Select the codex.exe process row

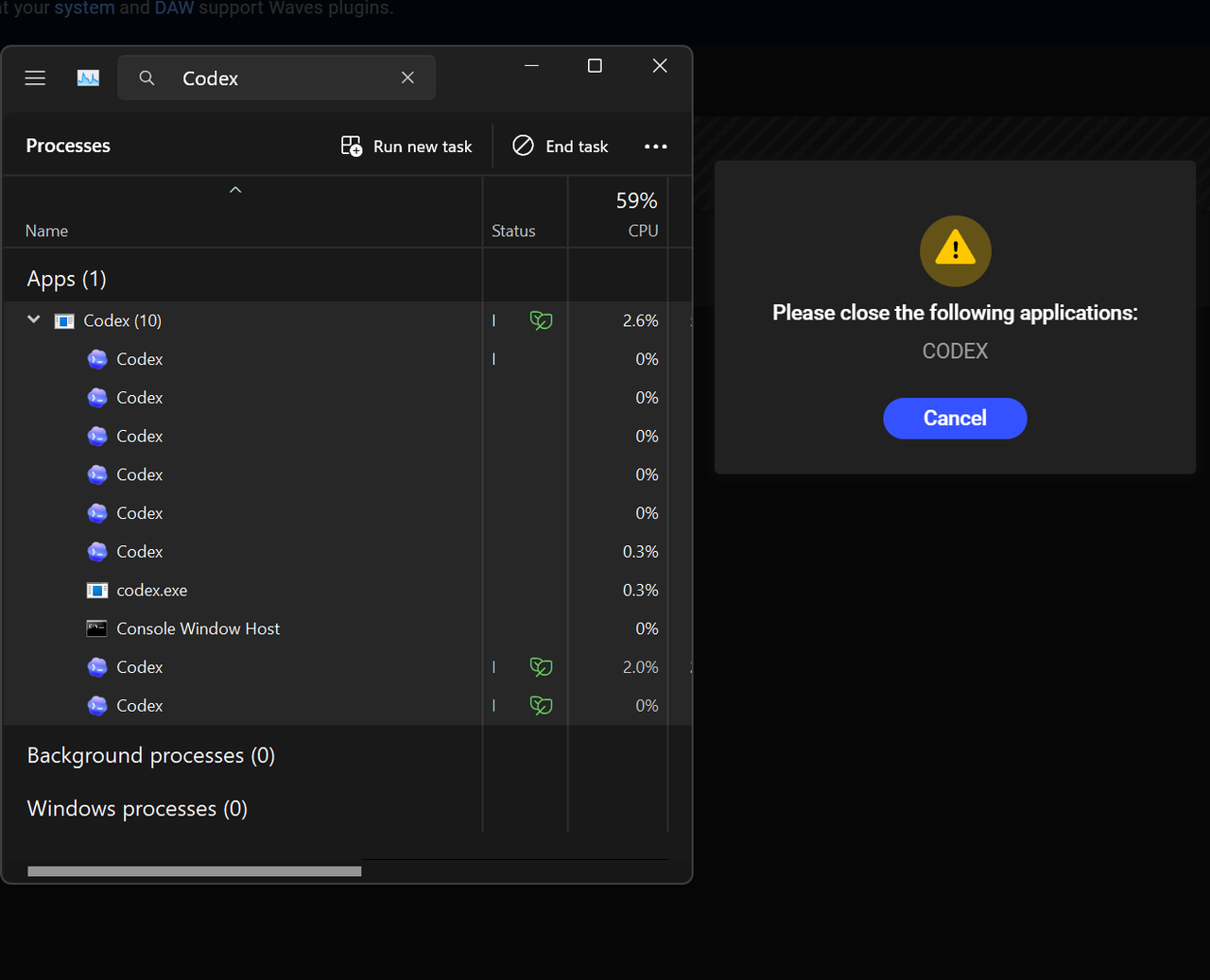coord(347,591)
